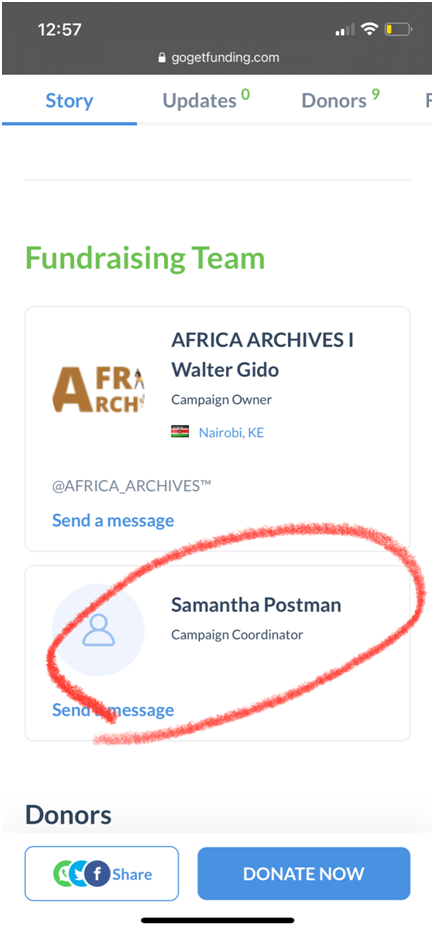
Task: Switch to the Story tab
Action: [x=69, y=101]
